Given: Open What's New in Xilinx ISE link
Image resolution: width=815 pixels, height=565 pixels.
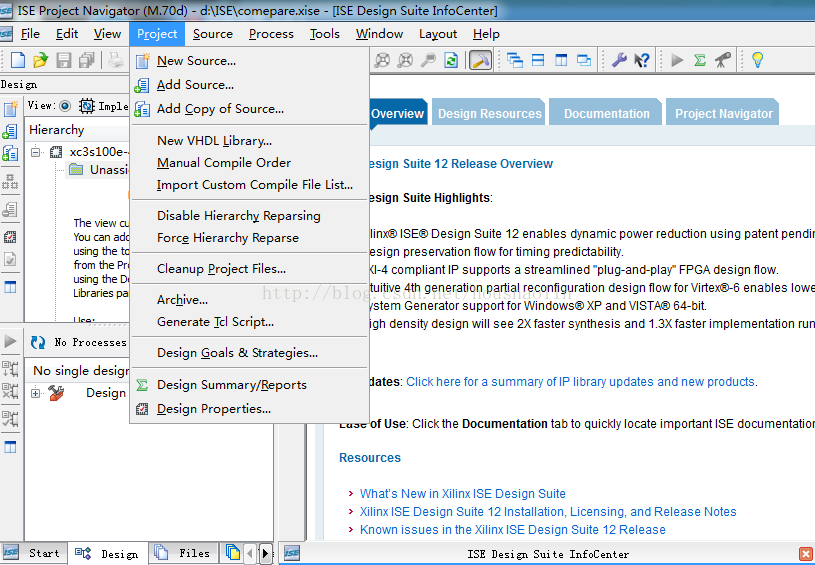Looking at the screenshot, I should [463, 493].
